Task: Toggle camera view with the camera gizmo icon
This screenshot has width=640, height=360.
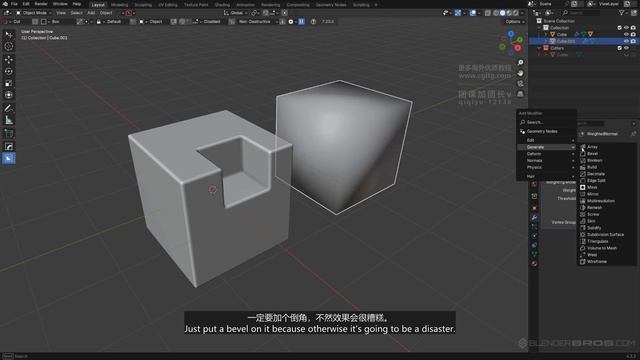Action: (x=520, y=84)
